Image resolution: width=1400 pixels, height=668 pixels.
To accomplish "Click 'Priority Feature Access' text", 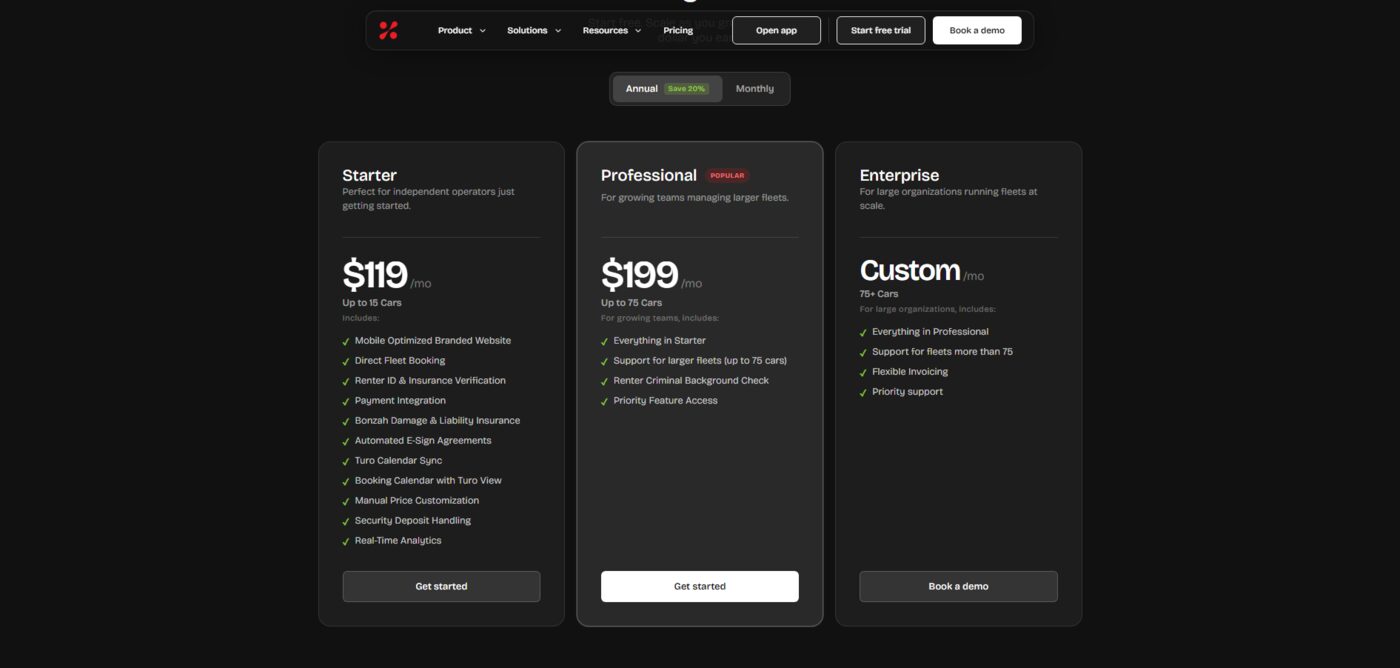I will point(665,400).
